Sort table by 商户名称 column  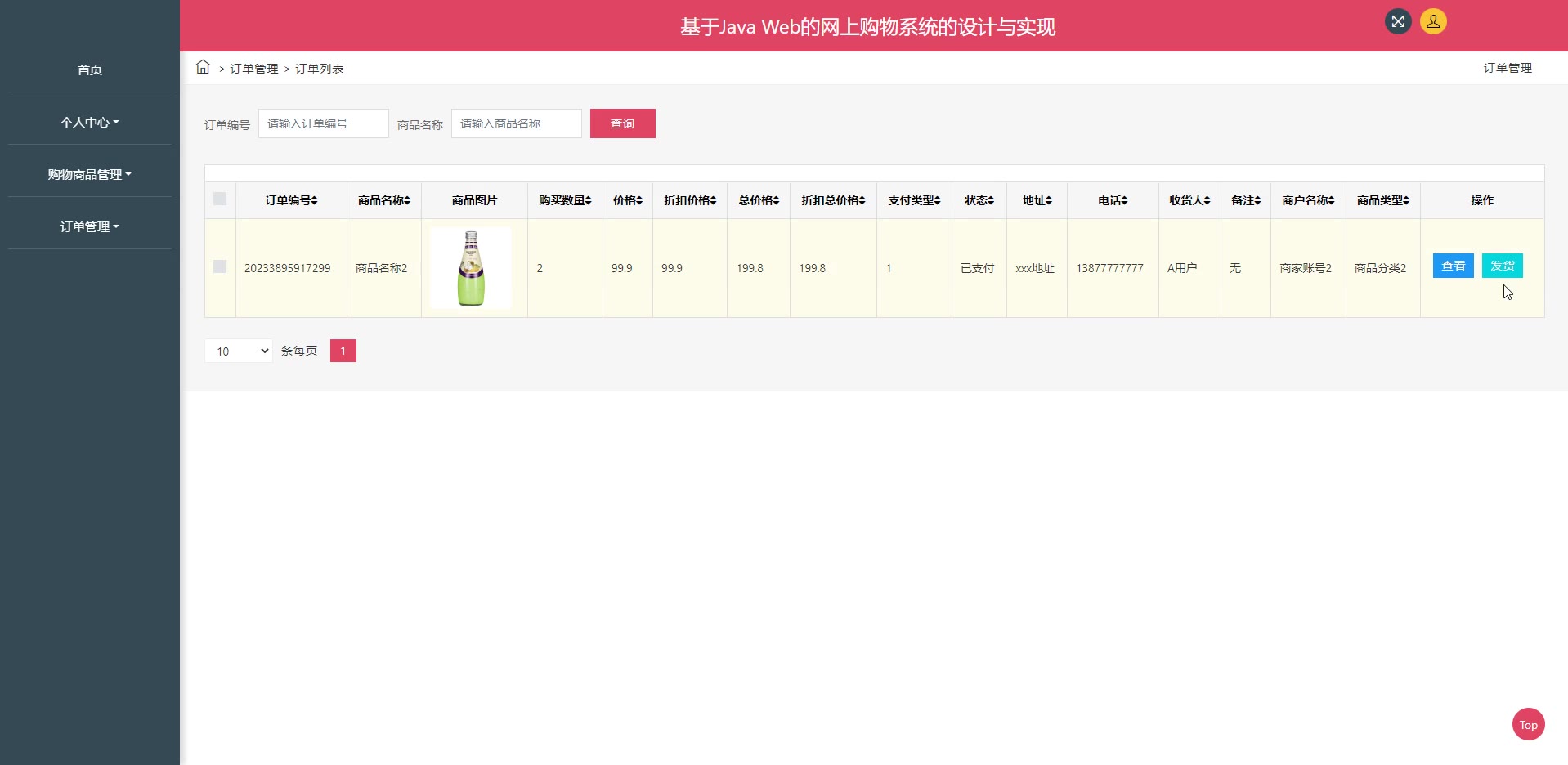point(1308,200)
